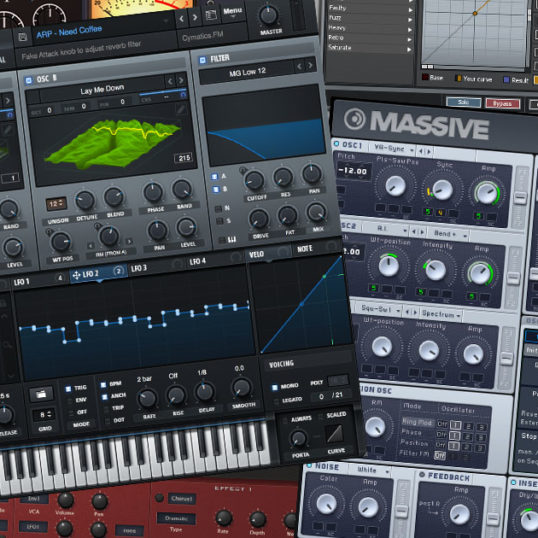
Task: Enable LFO TRIP checkbox
Action: 106,409
